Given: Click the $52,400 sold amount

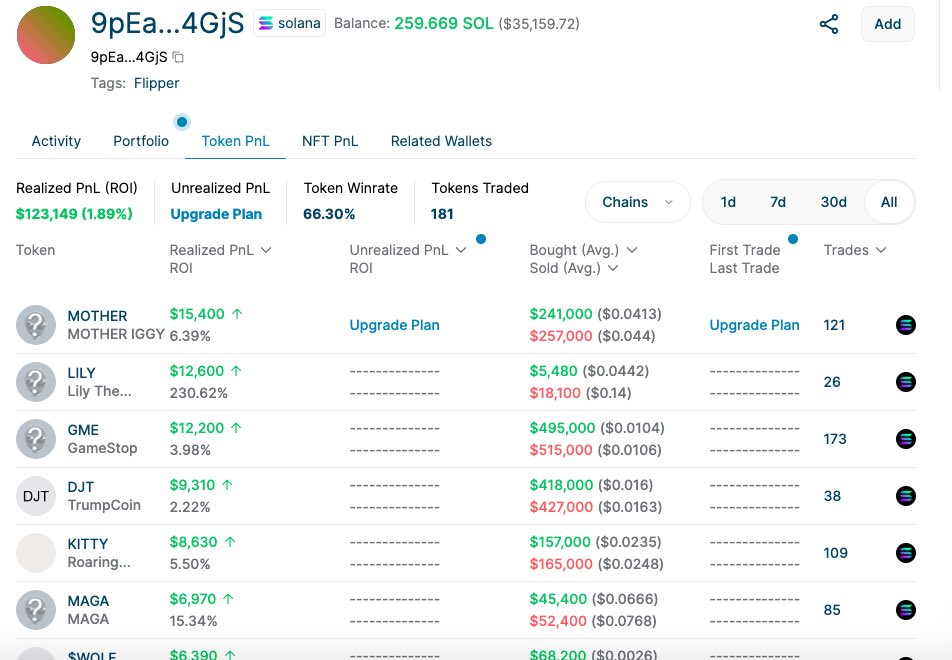Looking at the screenshot, I should coord(558,621).
